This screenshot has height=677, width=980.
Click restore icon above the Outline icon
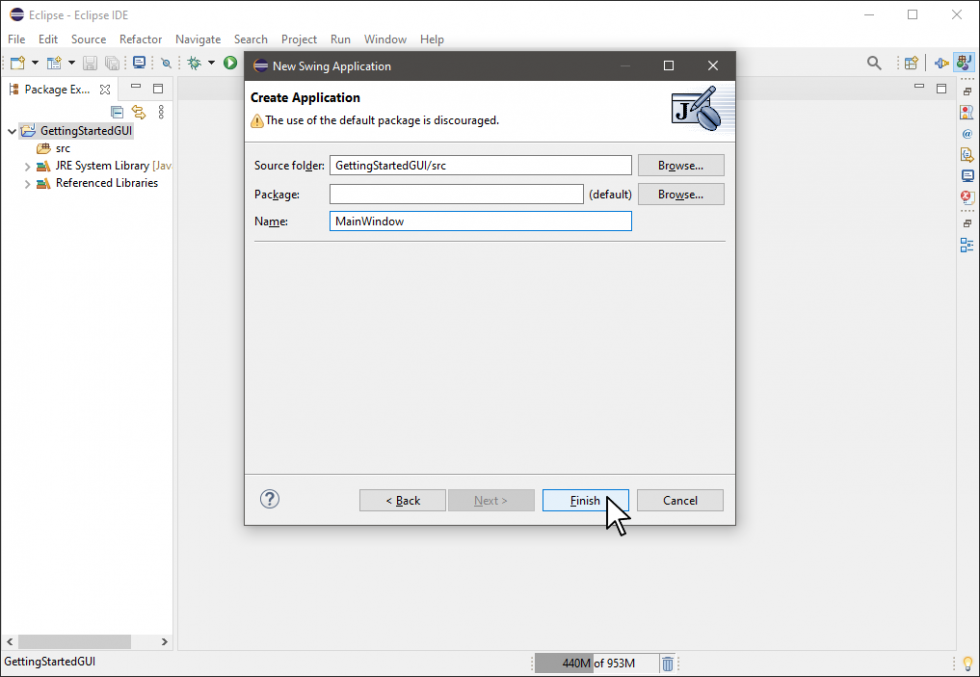click(967, 223)
